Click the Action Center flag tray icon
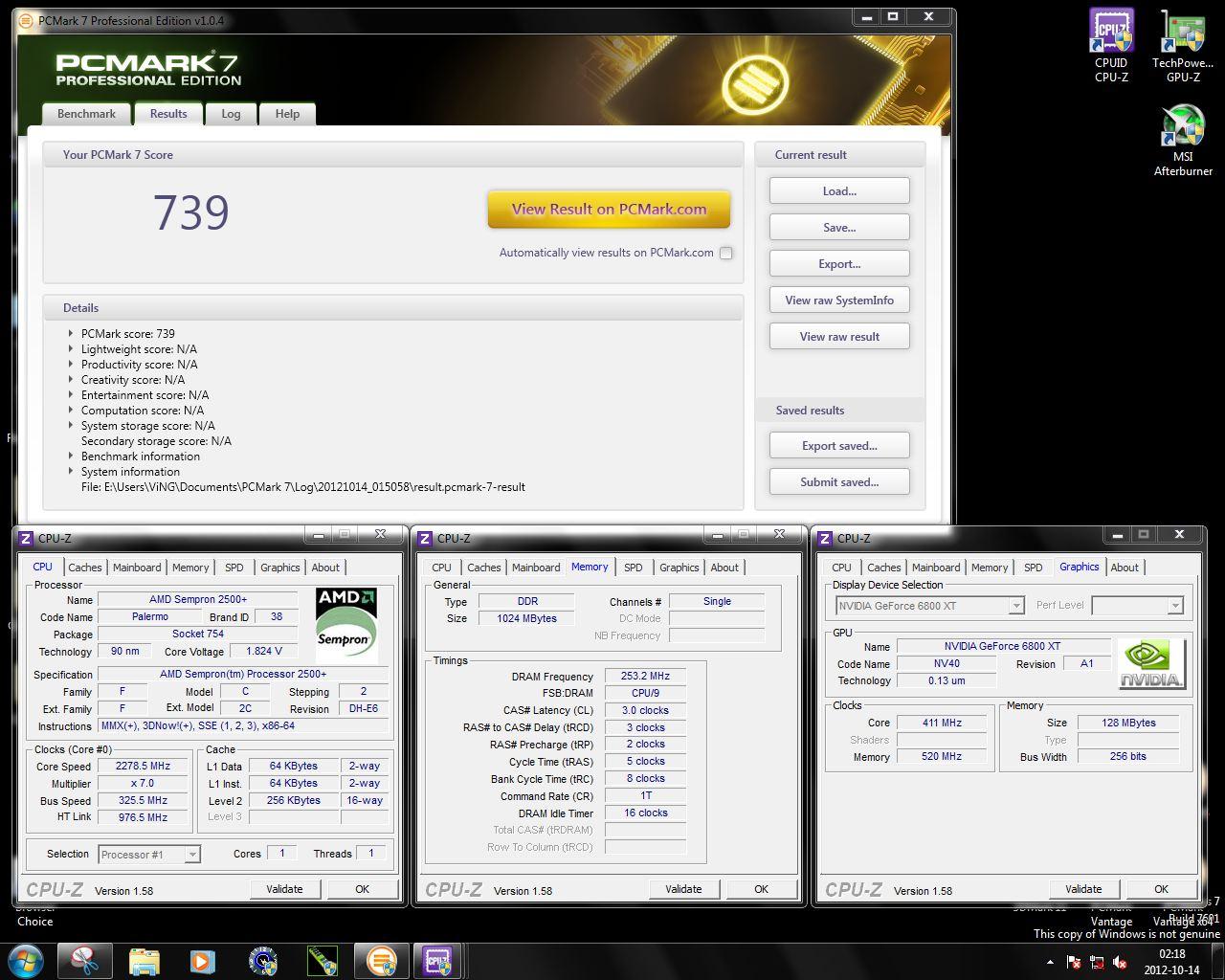 [1074, 962]
